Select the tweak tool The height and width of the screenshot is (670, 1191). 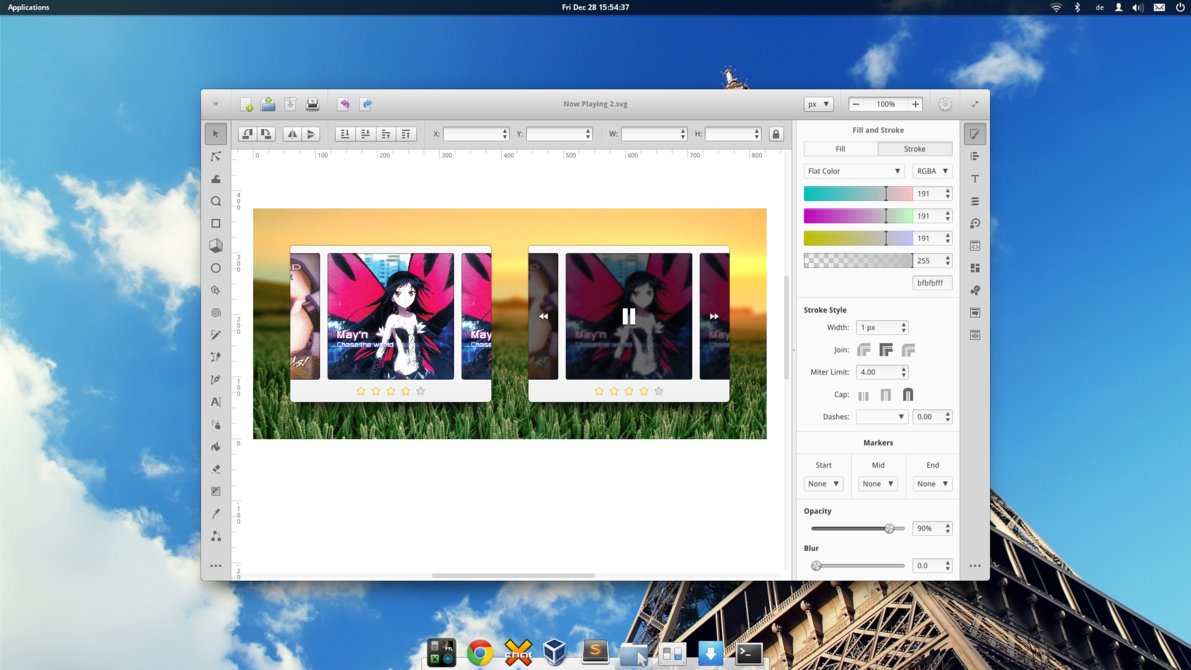pos(216,179)
